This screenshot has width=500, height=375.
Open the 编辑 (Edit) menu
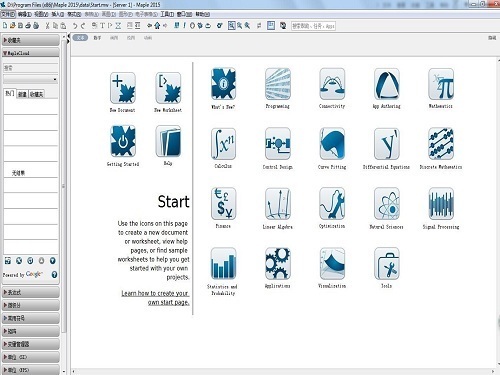(x=24, y=14)
